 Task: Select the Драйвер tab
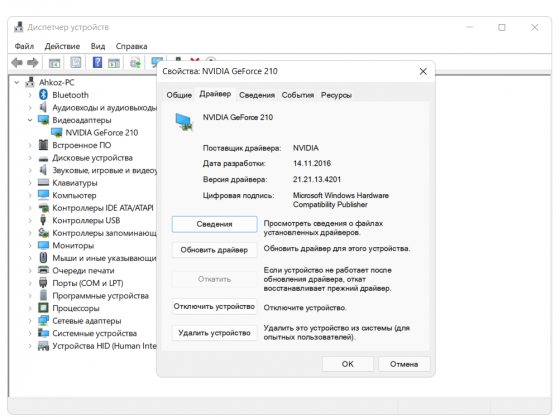coord(215,94)
